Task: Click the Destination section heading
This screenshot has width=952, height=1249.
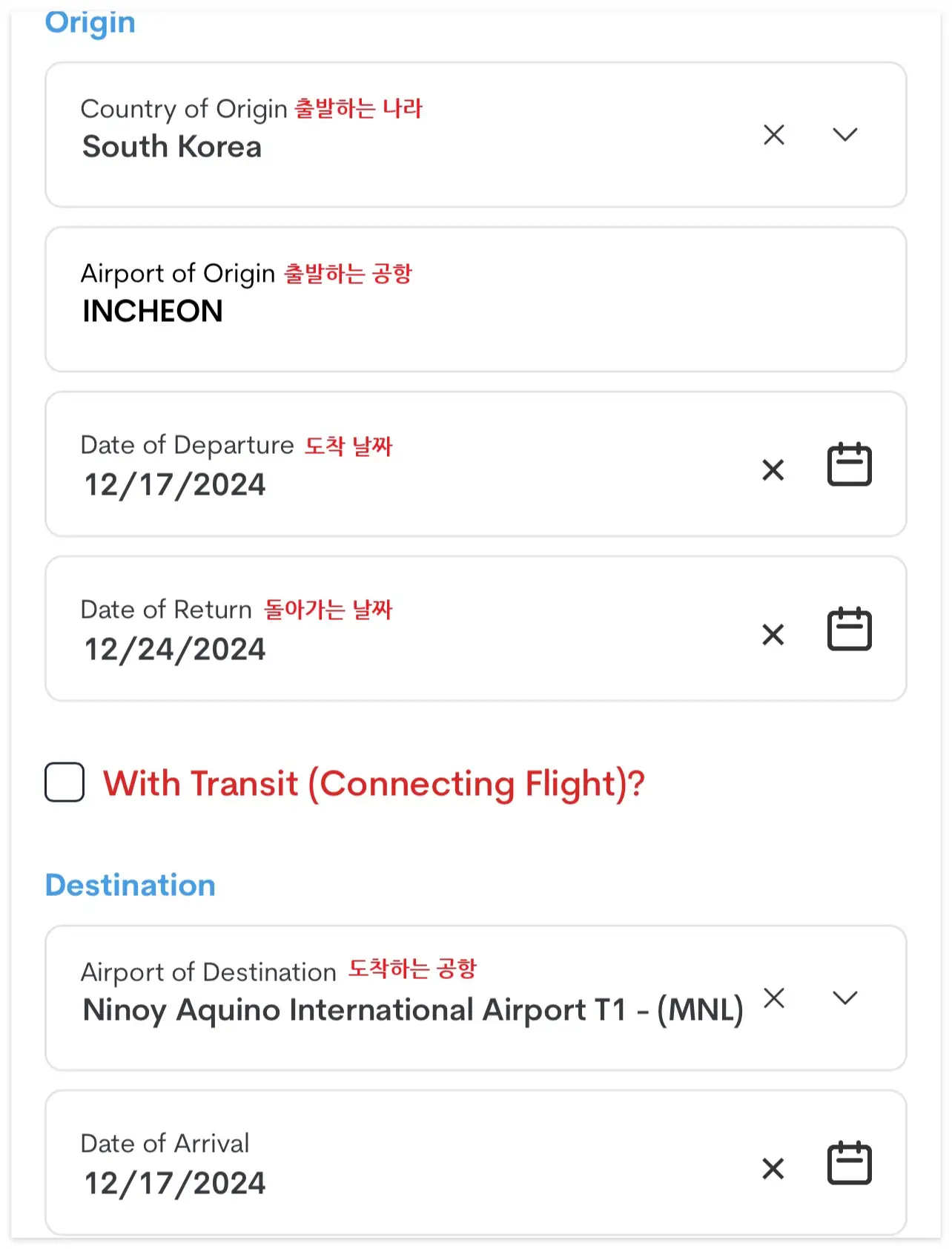Action: pos(130,885)
